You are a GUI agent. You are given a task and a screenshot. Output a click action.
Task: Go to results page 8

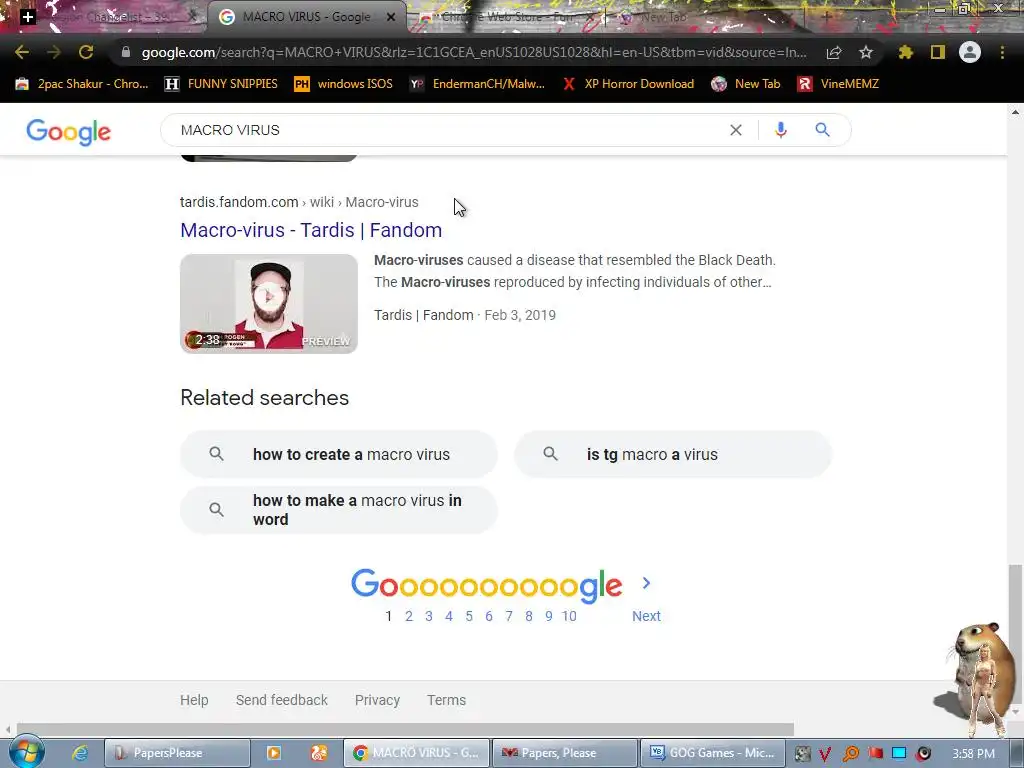coord(529,616)
